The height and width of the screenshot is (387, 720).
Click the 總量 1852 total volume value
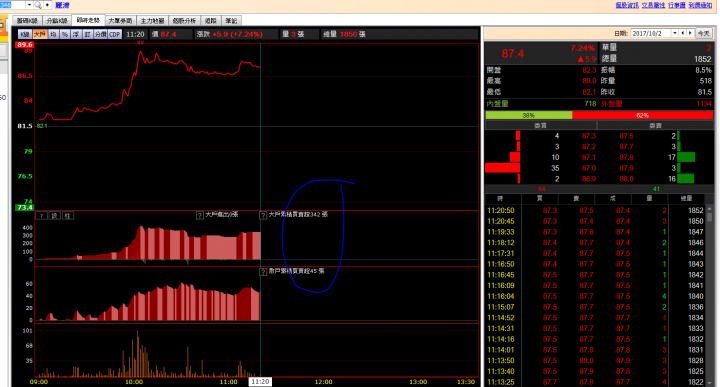tap(703, 59)
